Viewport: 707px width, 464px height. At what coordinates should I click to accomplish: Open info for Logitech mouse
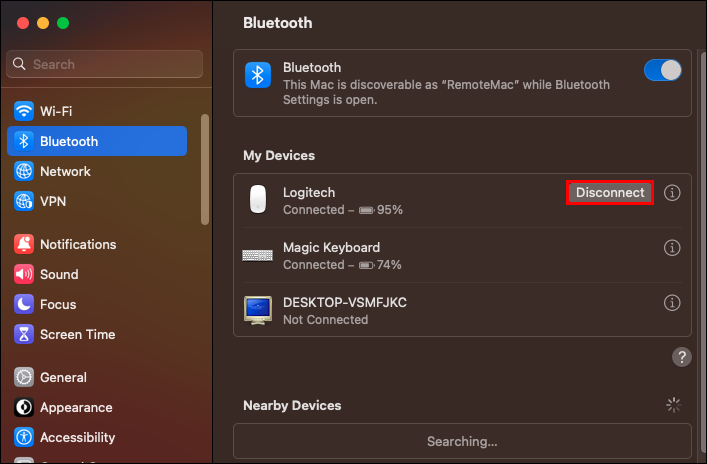[672, 193]
